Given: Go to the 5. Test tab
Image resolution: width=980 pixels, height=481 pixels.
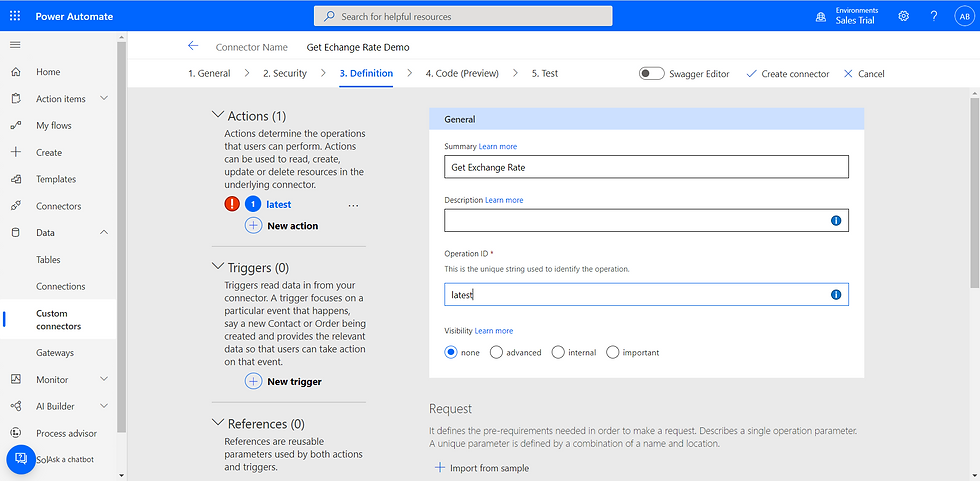Looking at the screenshot, I should coord(544,73).
